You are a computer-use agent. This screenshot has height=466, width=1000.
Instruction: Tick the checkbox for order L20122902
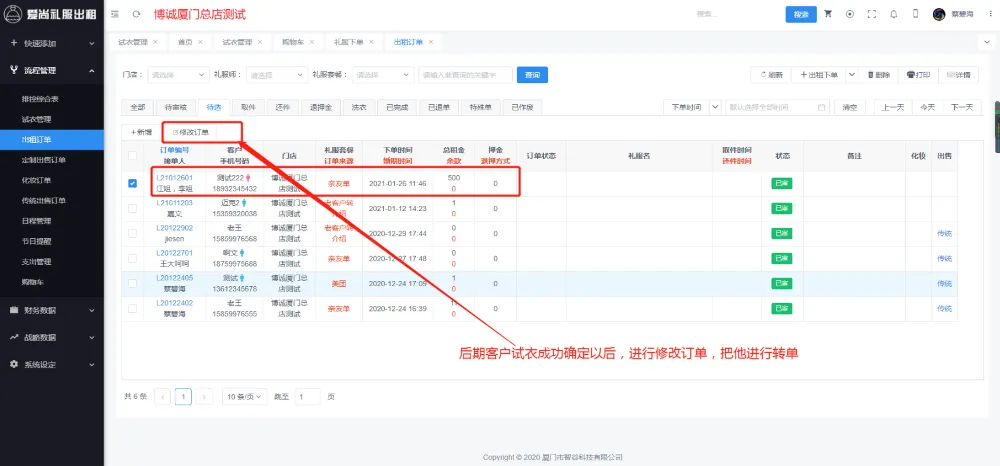coord(133,232)
